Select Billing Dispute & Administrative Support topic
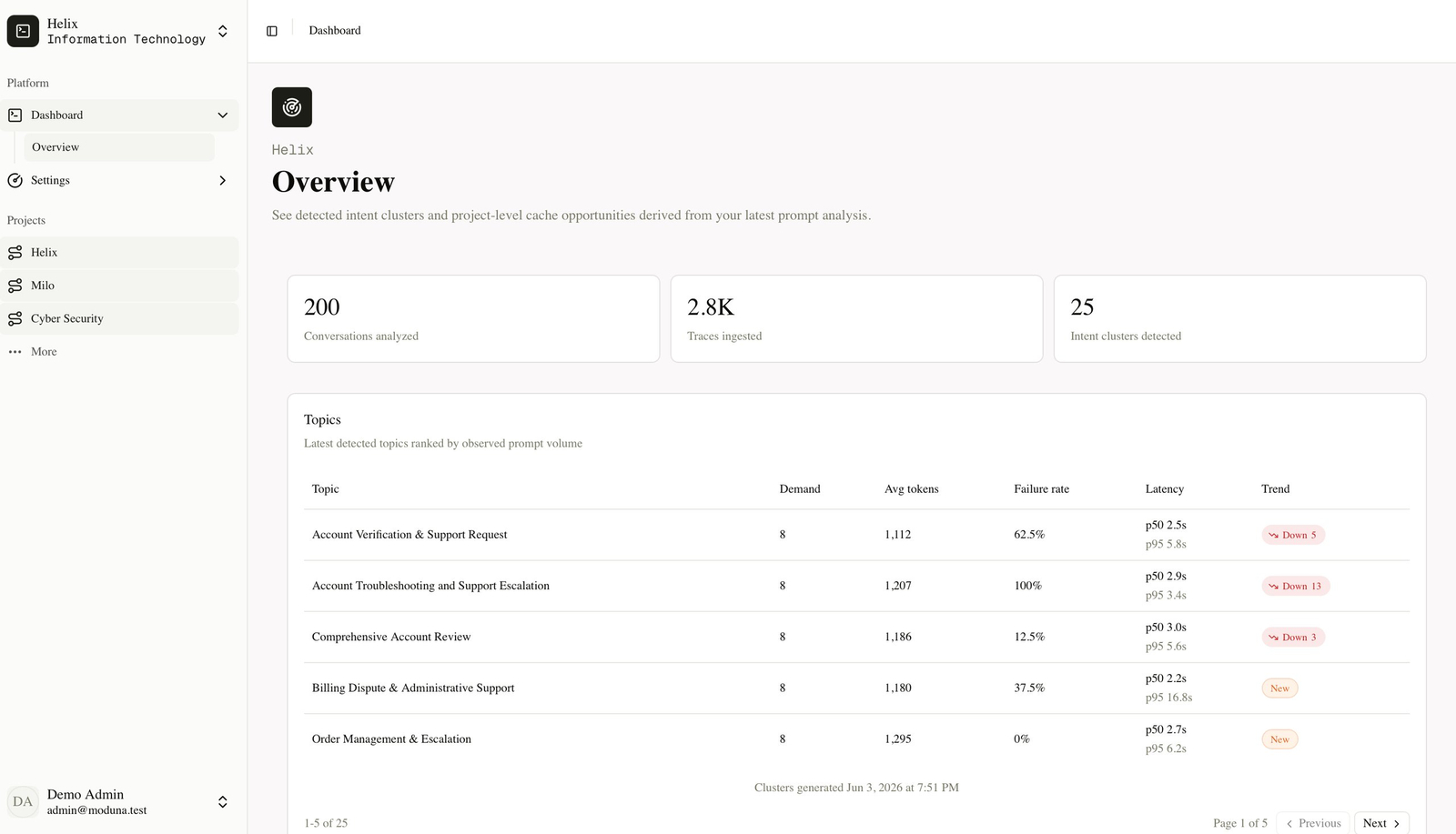 click(413, 688)
